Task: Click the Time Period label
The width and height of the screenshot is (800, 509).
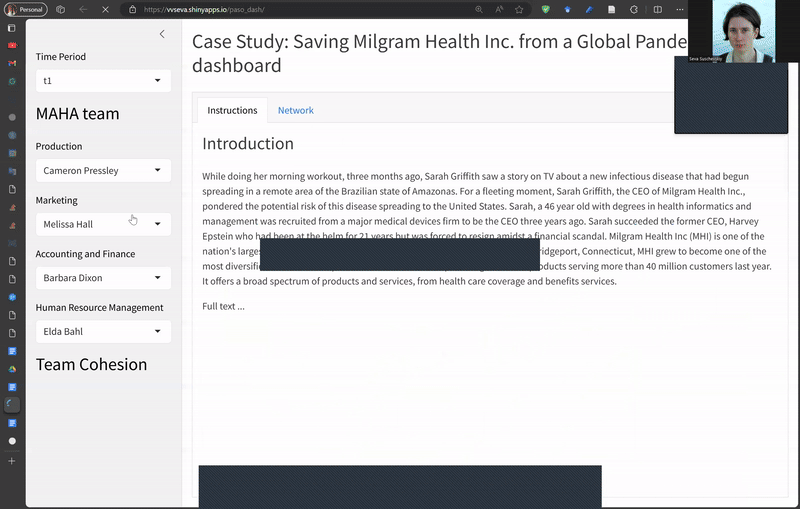Action: (61, 57)
